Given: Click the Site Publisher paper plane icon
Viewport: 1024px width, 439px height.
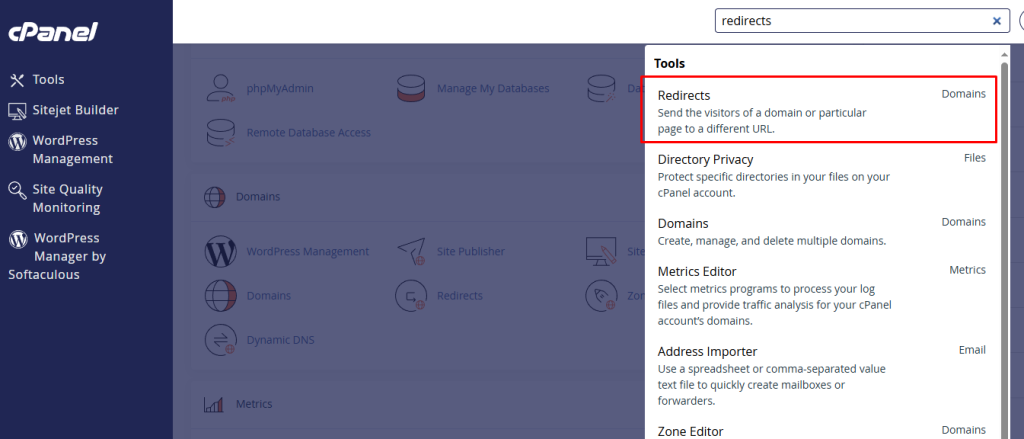Looking at the screenshot, I should (x=411, y=251).
